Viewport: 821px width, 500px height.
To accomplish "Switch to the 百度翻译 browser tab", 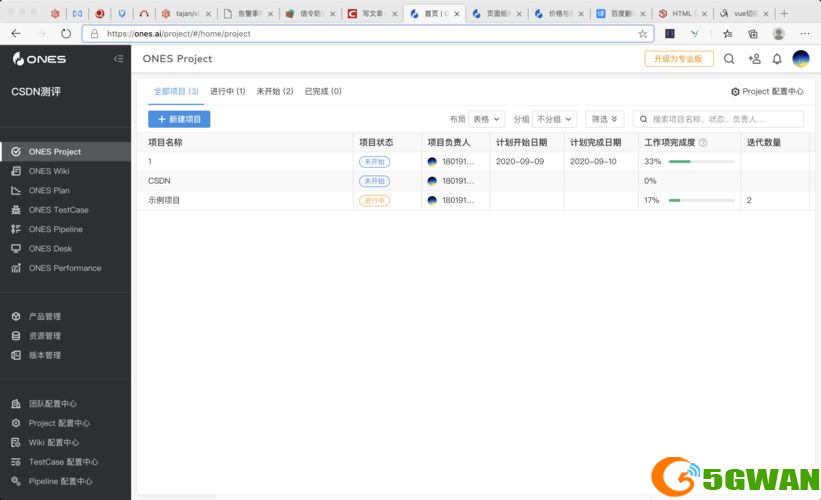I will pos(621,14).
